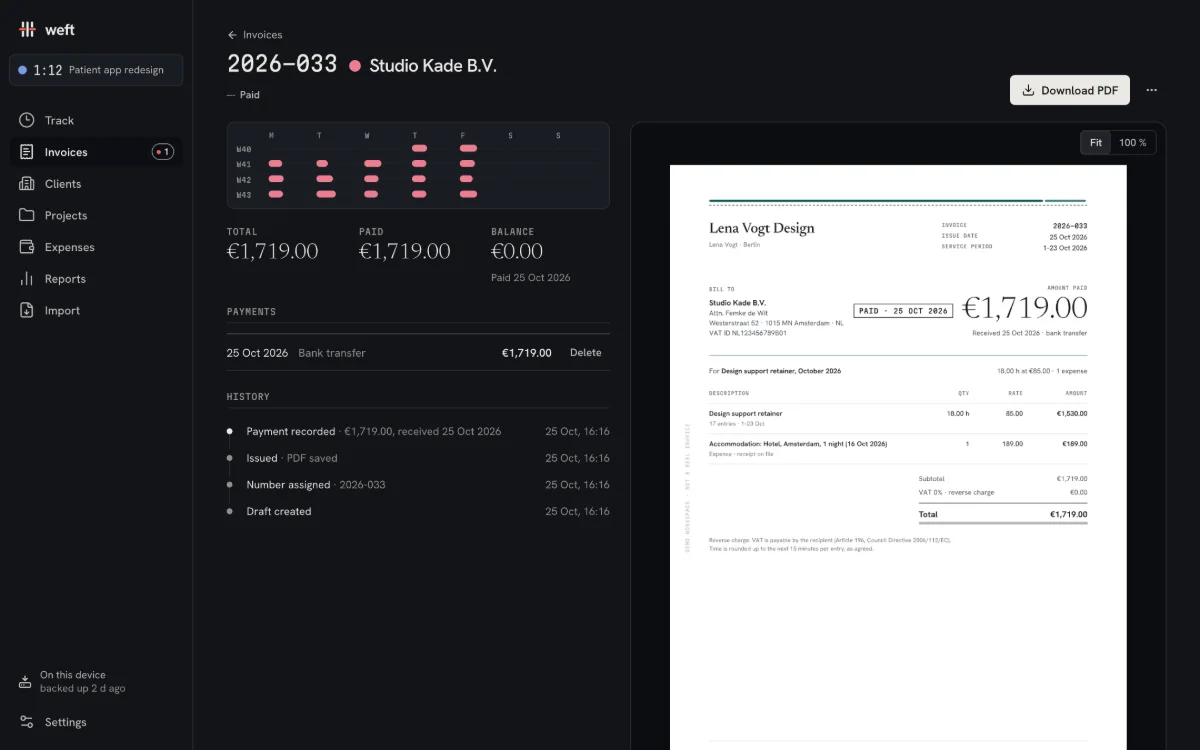Screen dimensions: 1200x750
Task: Click the Projects folder icon
Action: 26,215
